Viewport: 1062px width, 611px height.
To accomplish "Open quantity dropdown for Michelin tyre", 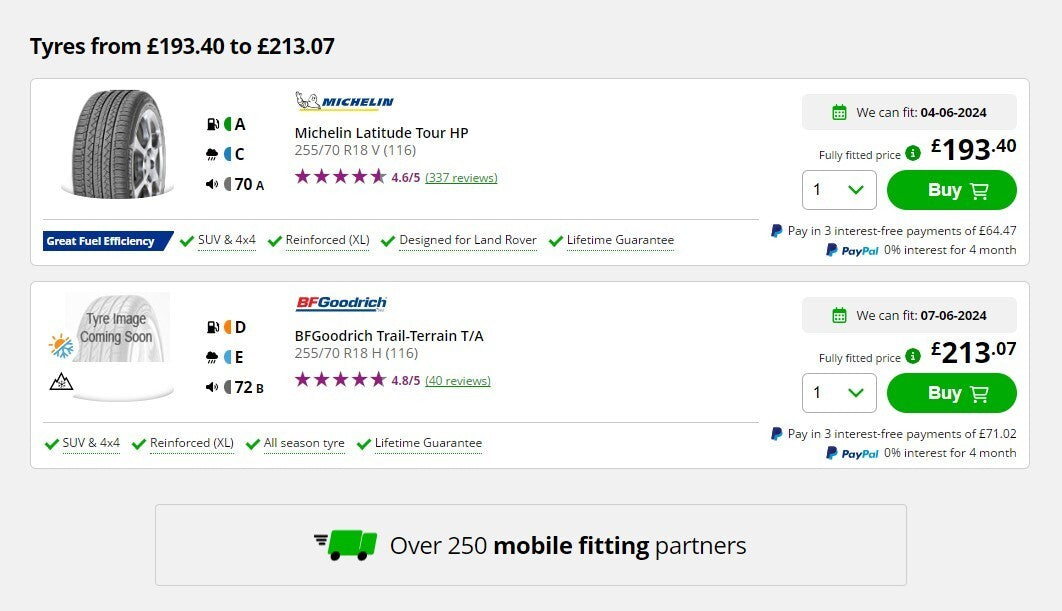I will (x=839, y=190).
